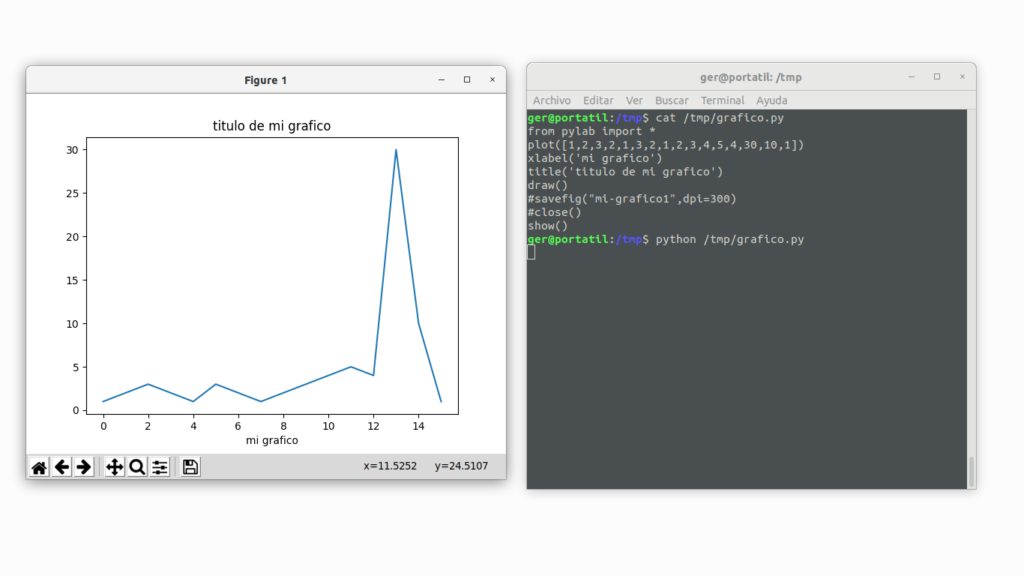Maximize the Figure 1 window
The height and width of the screenshot is (576, 1024).
pyautogui.click(x=466, y=79)
